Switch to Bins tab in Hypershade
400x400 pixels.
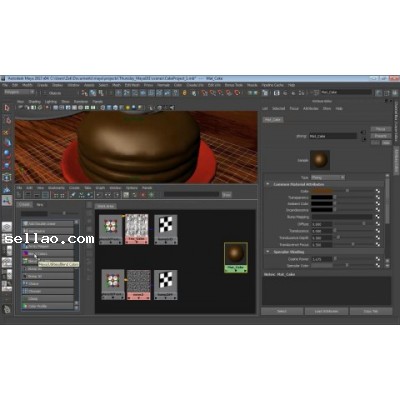pos(40,205)
